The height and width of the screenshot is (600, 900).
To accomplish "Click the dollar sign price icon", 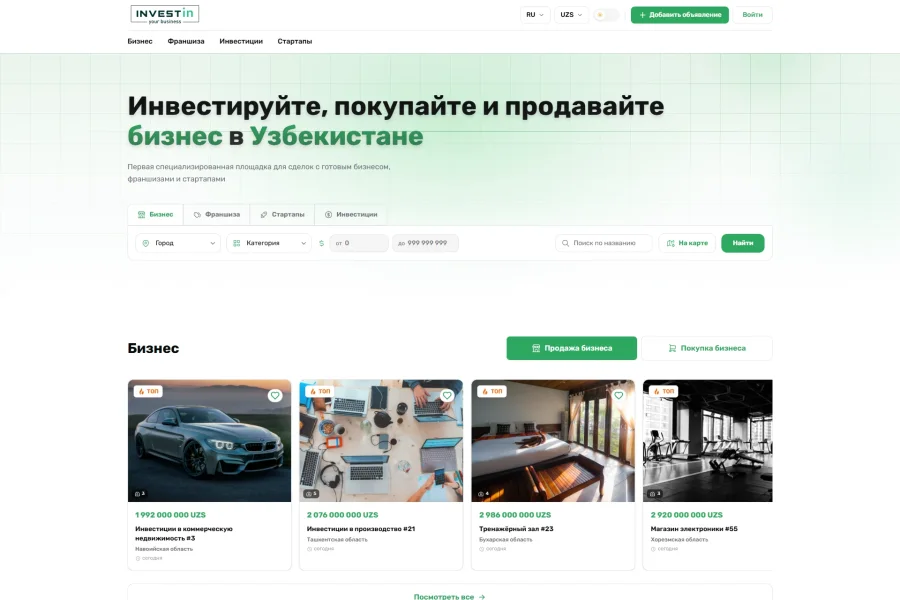I will 321,243.
